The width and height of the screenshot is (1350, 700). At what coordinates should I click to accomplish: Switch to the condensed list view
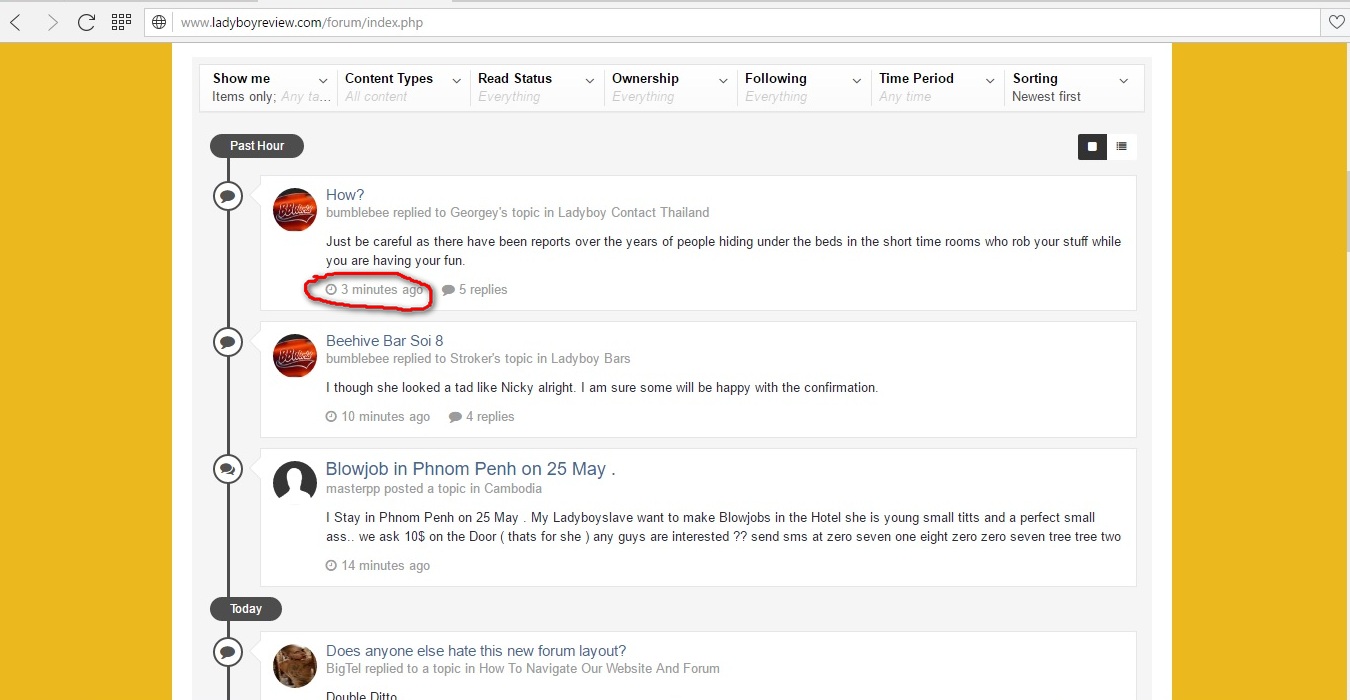pos(1122,146)
